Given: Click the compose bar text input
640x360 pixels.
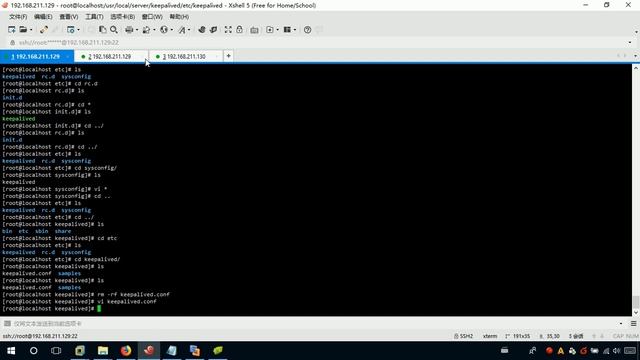Looking at the screenshot, I should (x=314, y=324).
